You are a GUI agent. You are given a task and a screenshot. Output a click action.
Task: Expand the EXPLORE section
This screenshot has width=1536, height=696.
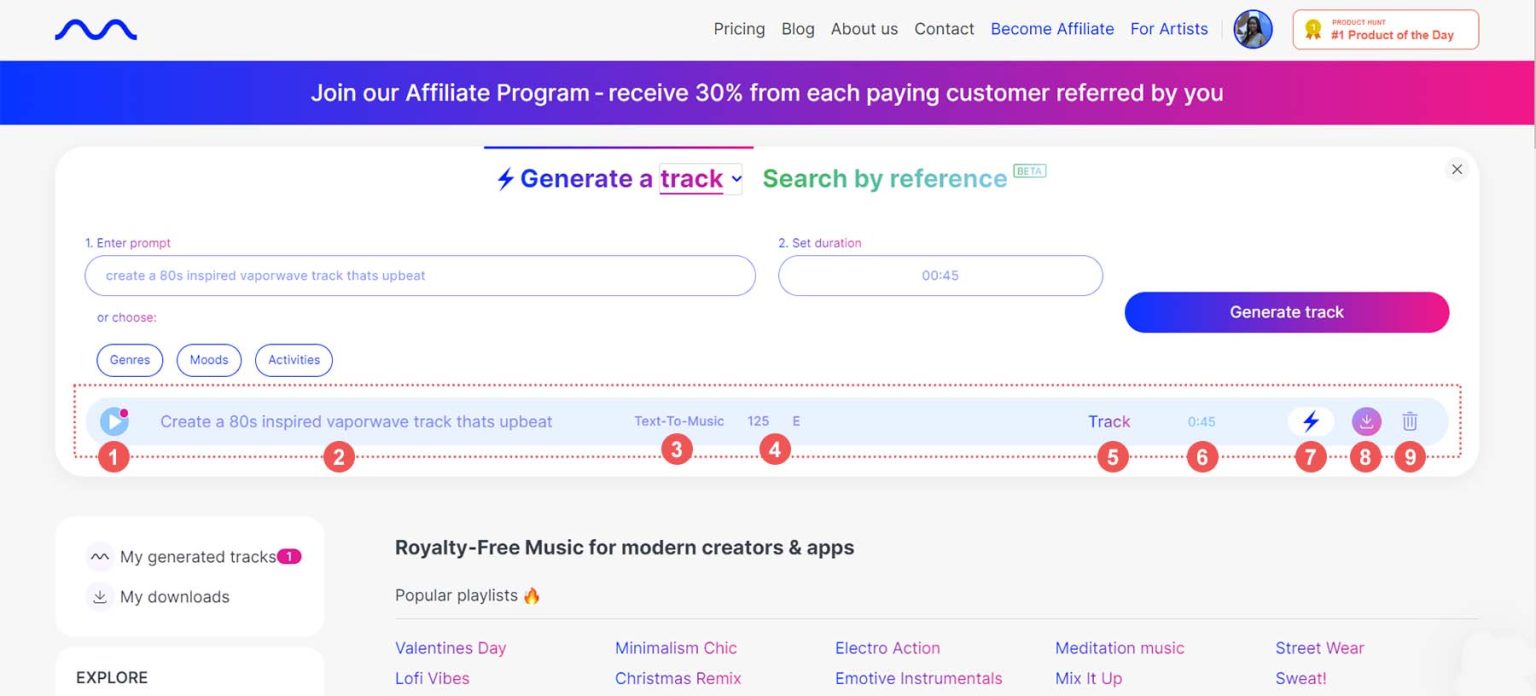click(111, 677)
